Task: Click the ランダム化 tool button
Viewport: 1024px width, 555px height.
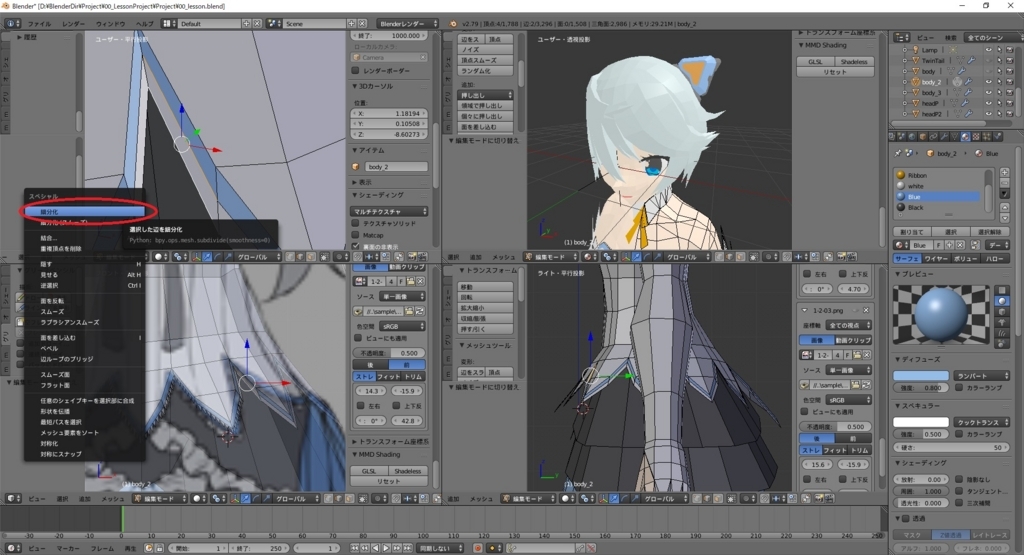Action: coord(484,71)
